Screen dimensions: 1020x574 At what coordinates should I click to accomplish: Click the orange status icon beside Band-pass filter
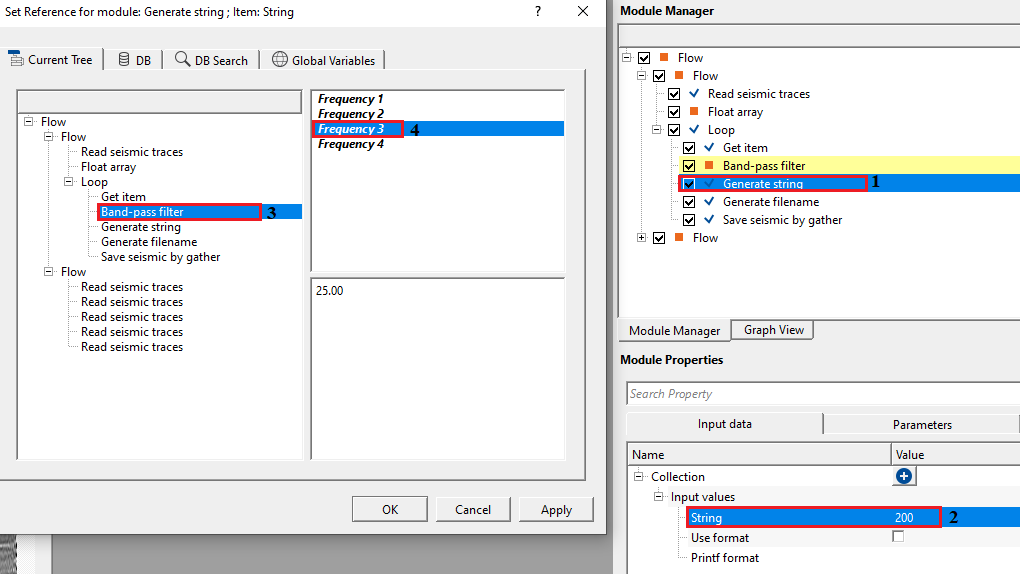709,166
